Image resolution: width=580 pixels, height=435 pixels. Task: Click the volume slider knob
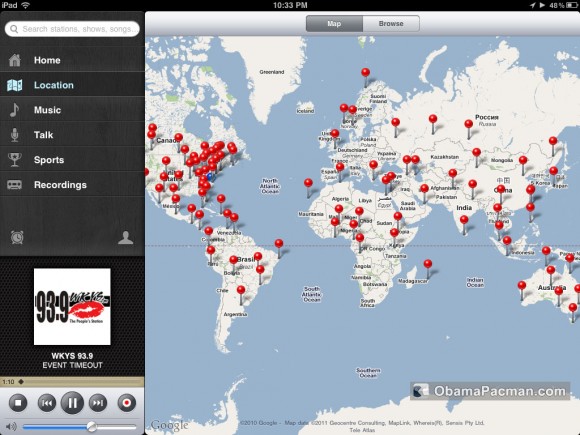pos(91,427)
